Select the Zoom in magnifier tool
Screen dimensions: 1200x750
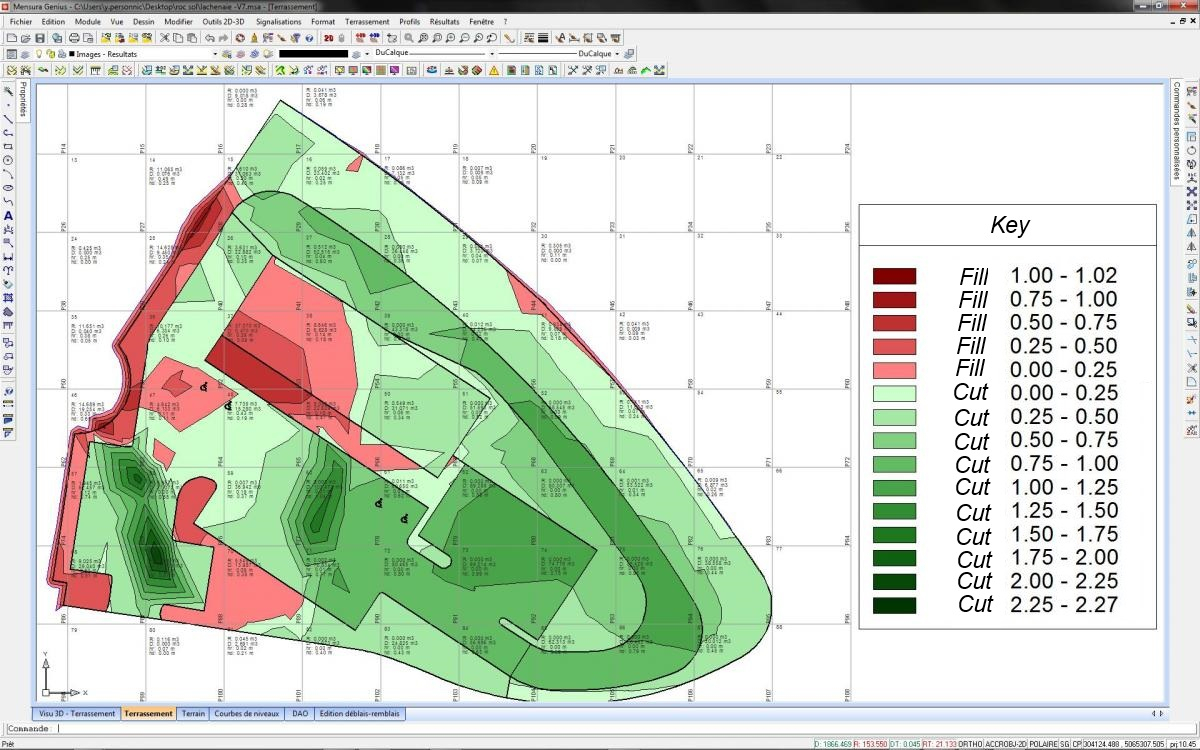tap(450, 37)
